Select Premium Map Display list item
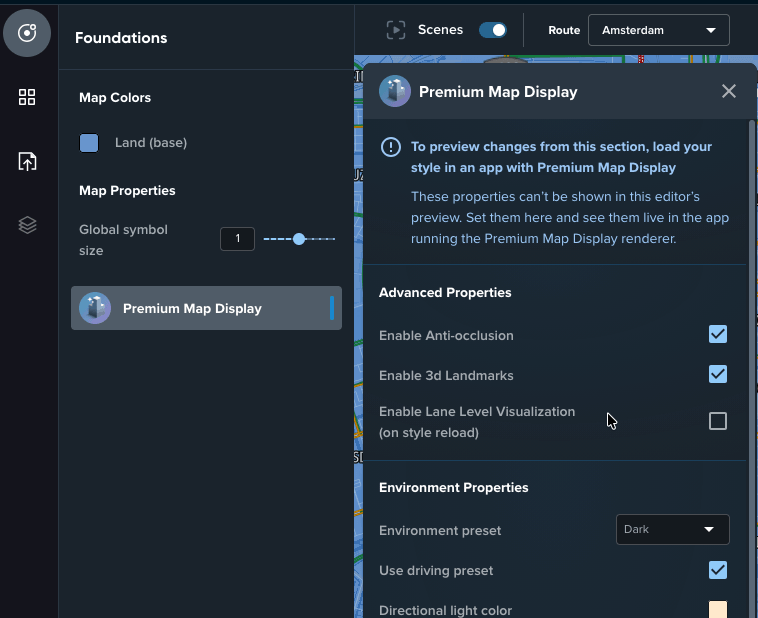The image size is (758, 618). (206, 308)
